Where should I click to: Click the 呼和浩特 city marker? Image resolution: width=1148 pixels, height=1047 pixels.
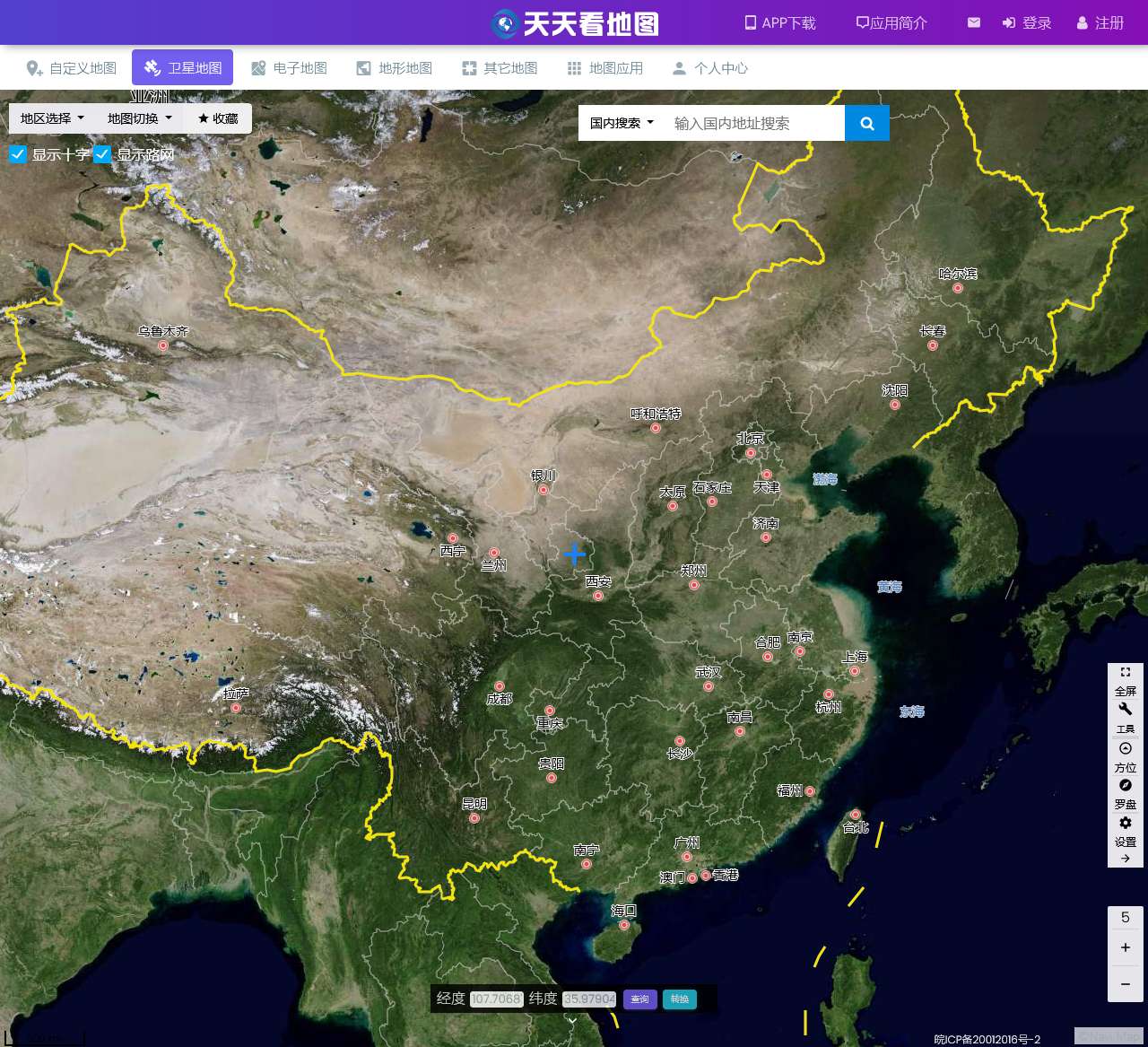656,428
